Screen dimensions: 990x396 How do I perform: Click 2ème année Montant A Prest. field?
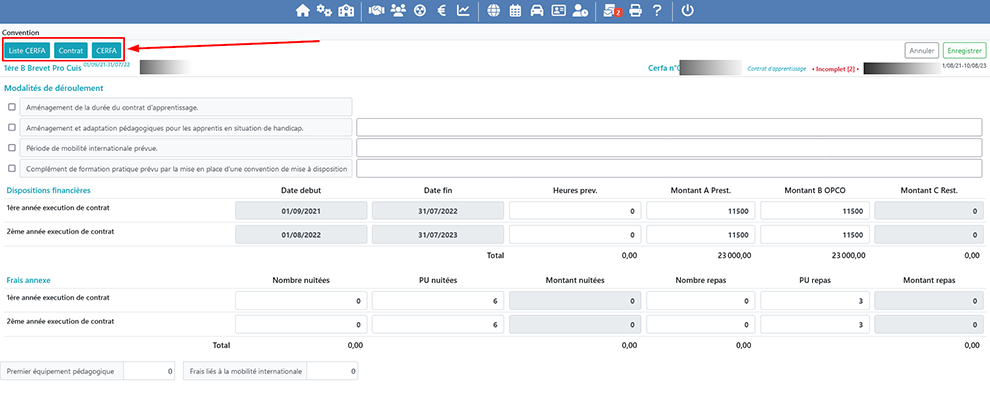[x=701, y=235]
